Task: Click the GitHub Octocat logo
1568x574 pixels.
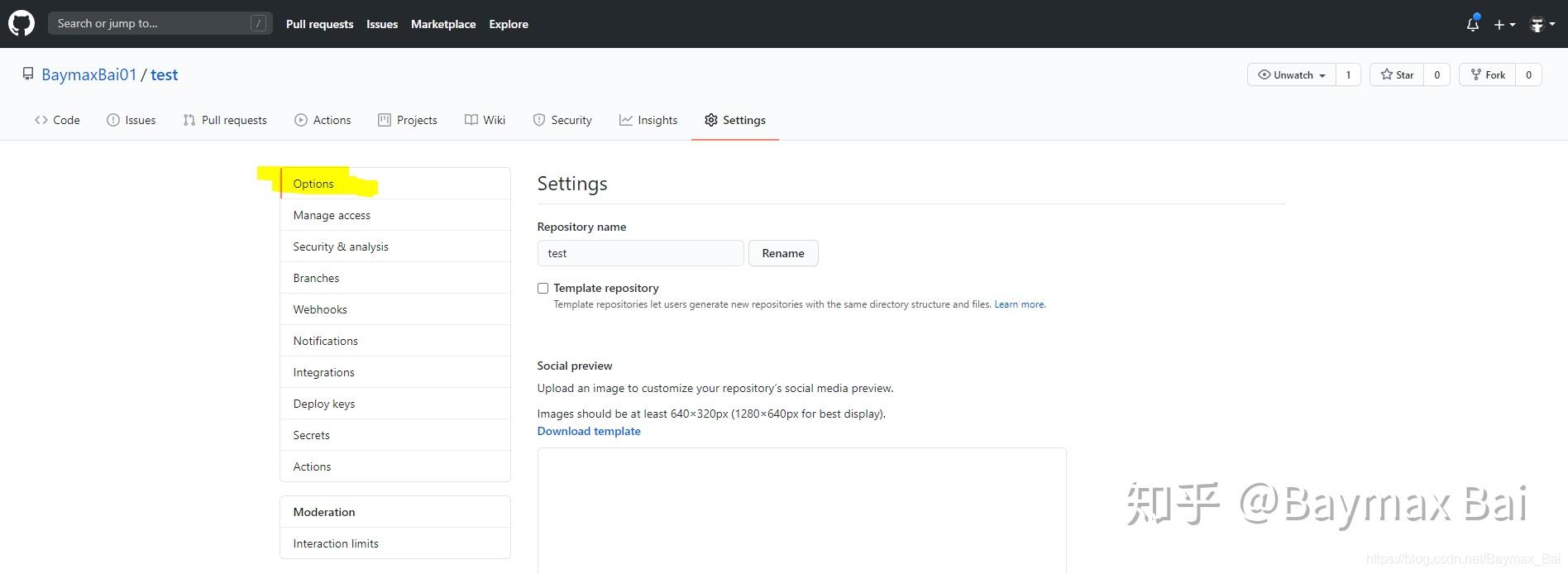Action: pos(22,23)
